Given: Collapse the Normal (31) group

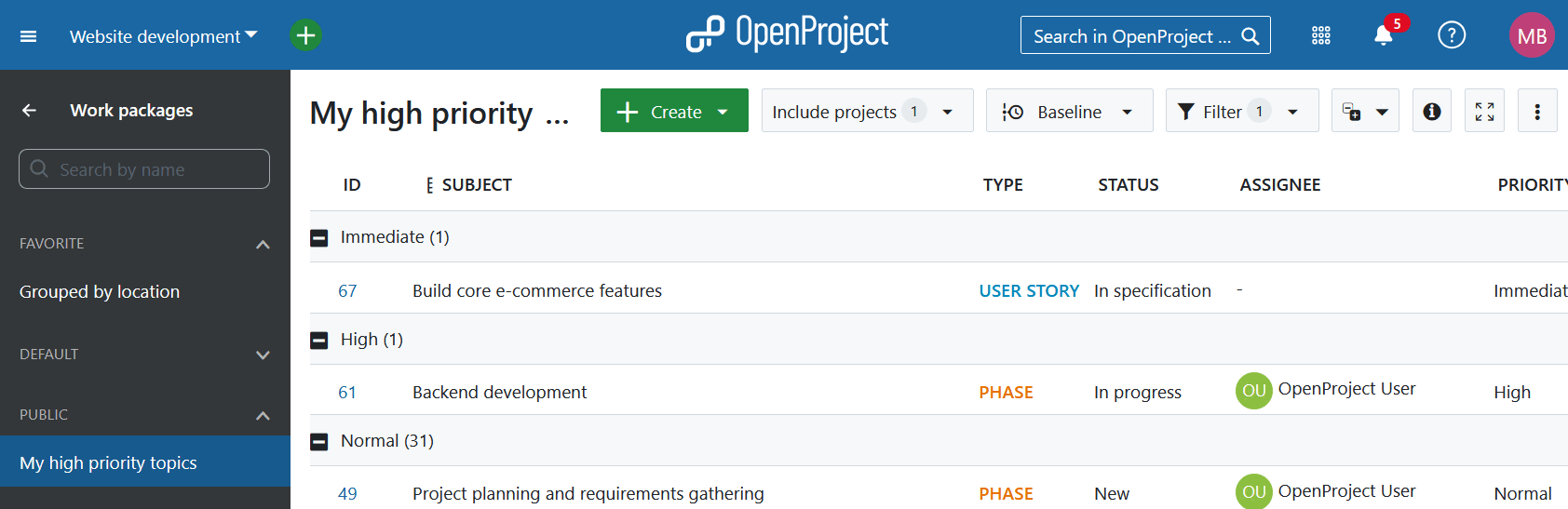Looking at the screenshot, I should (319, 442).
